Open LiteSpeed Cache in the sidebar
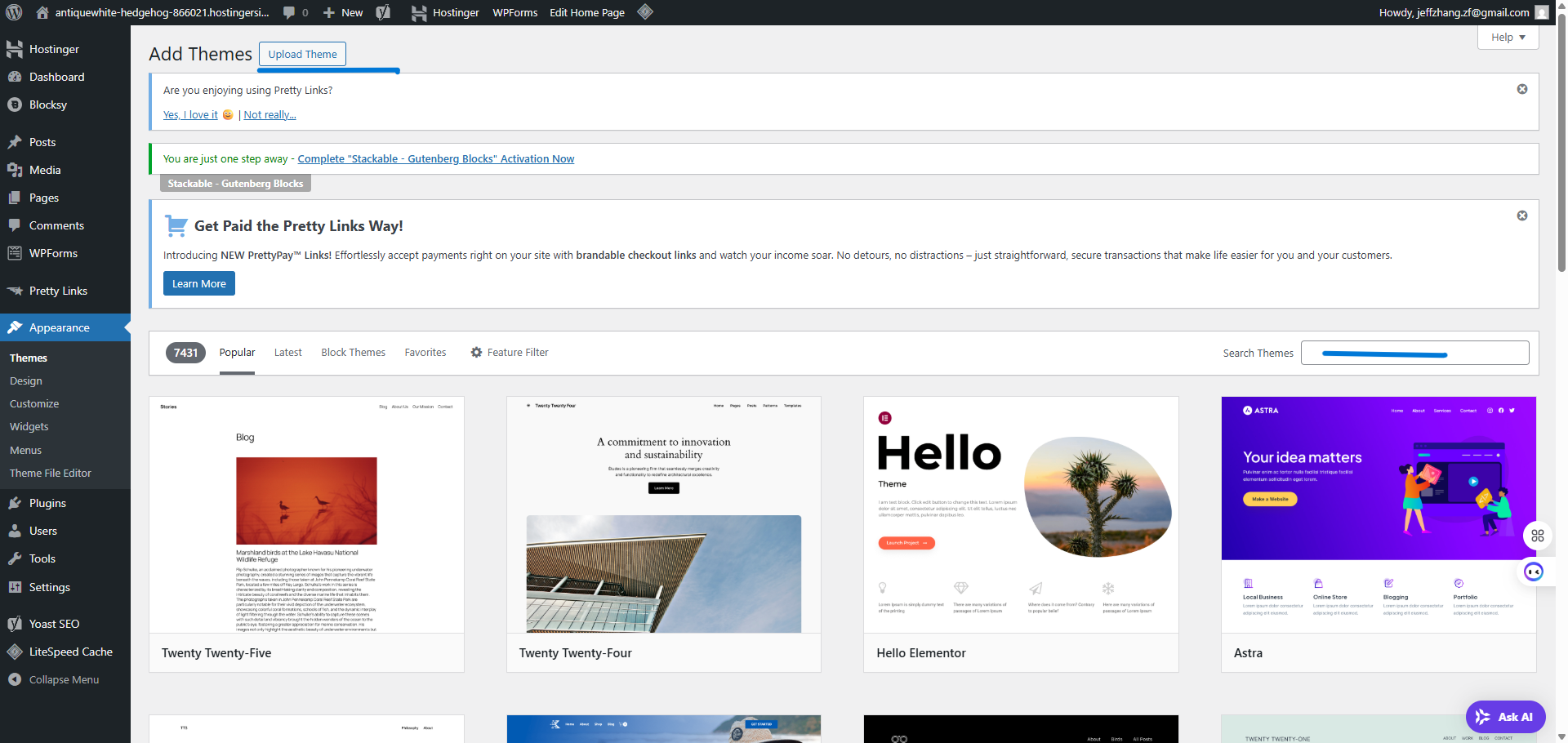The width and height of the screenshot is (1568, 743). coord(65,652)
